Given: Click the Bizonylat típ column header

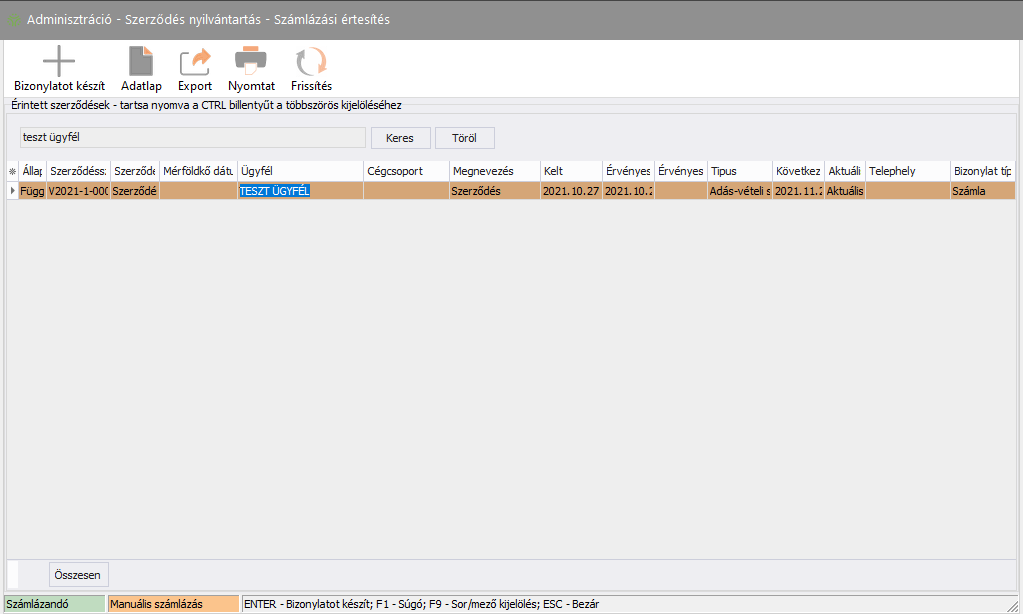Looking at the screenshot, I should (982, 171).
